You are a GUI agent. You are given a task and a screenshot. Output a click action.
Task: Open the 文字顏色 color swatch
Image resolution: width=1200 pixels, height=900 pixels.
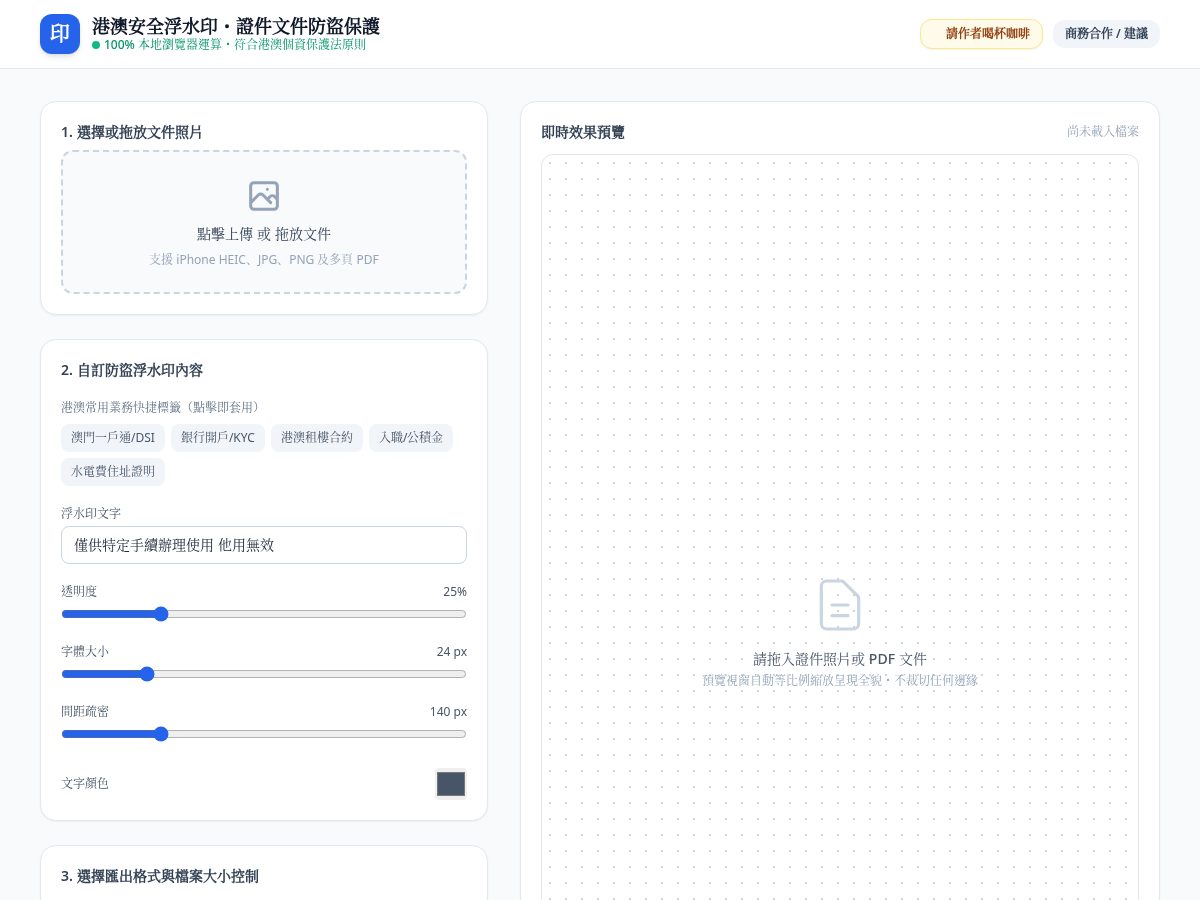pos(451,784)
